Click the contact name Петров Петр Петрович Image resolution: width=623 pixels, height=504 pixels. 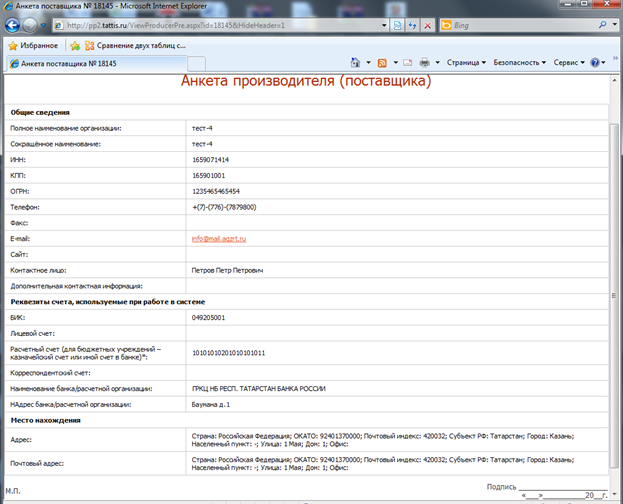(x=227, y=270)
